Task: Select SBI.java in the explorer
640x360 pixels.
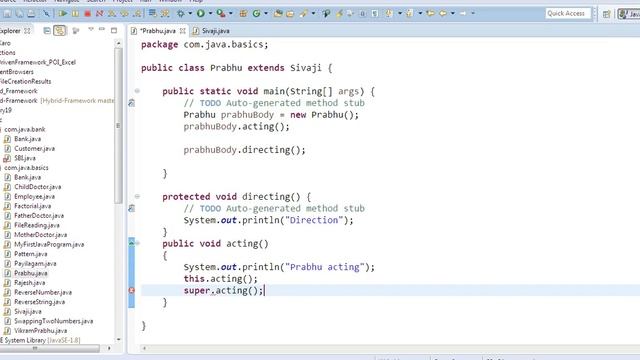Action: [25, 158]
